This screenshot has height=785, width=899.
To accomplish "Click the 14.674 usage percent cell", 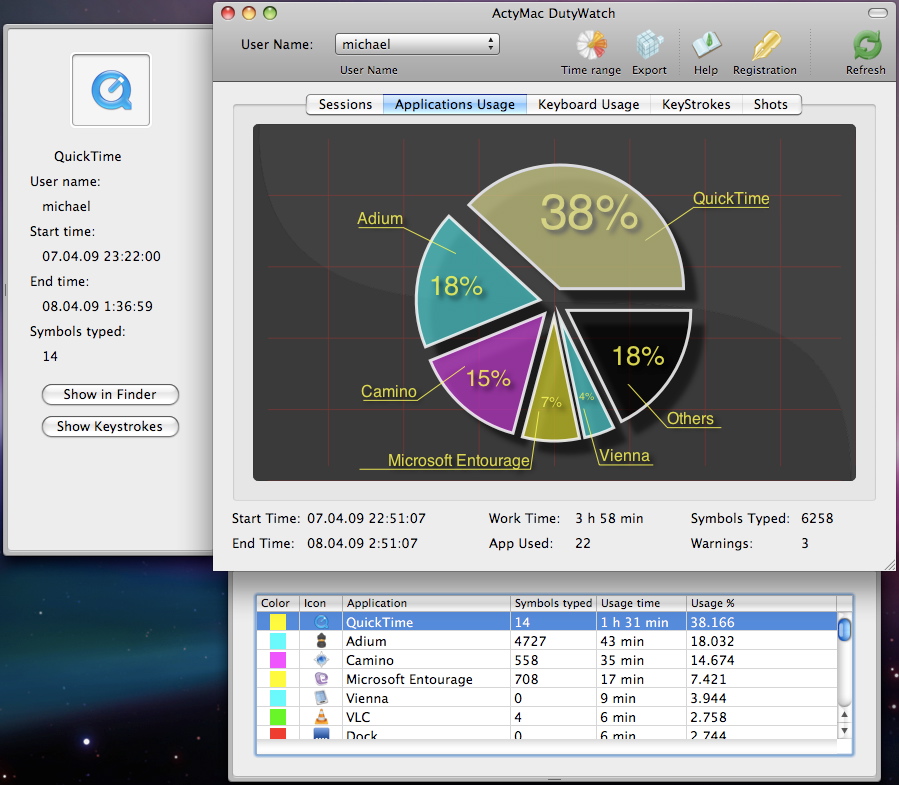I will 761,659.
